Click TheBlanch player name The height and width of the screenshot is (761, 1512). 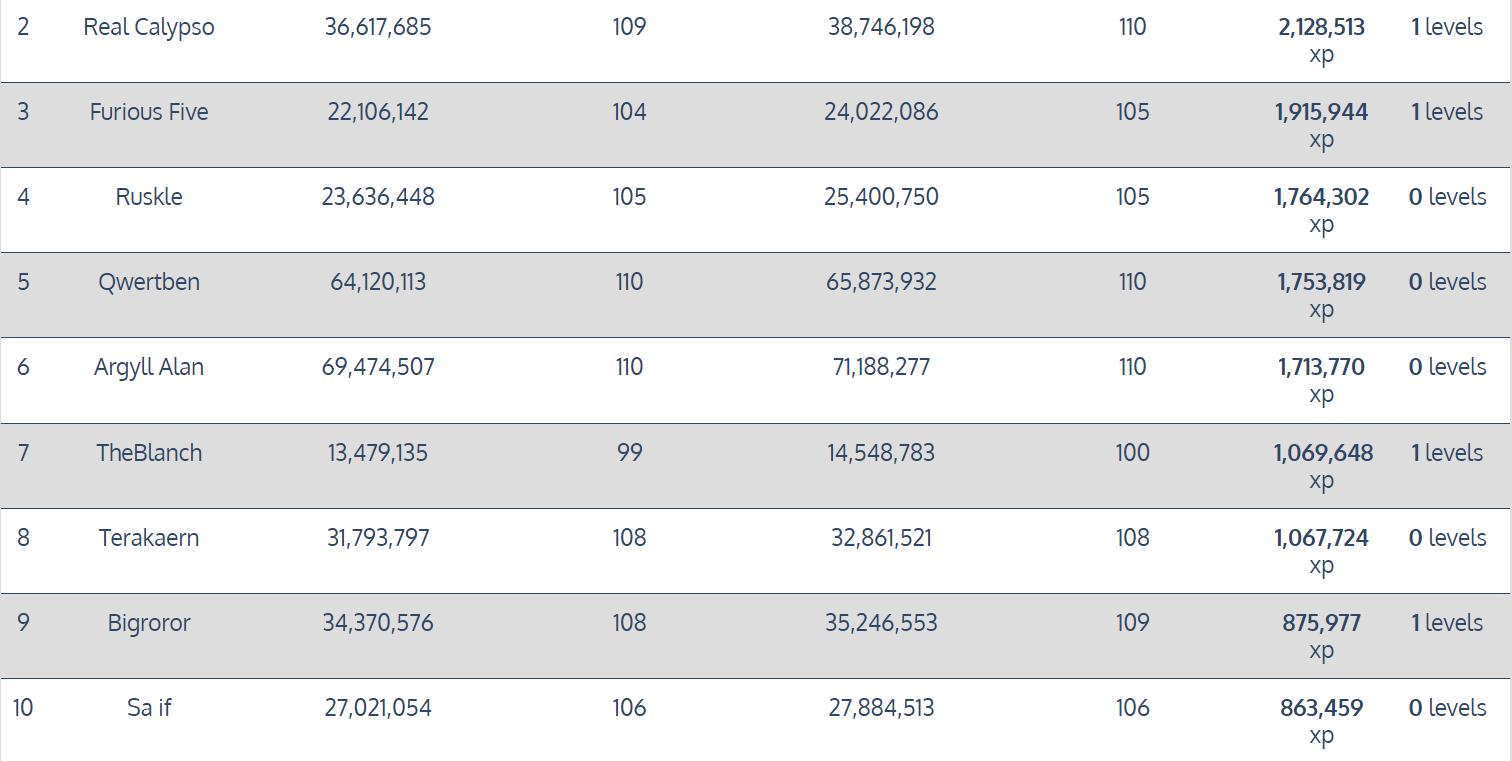[149, 453]
